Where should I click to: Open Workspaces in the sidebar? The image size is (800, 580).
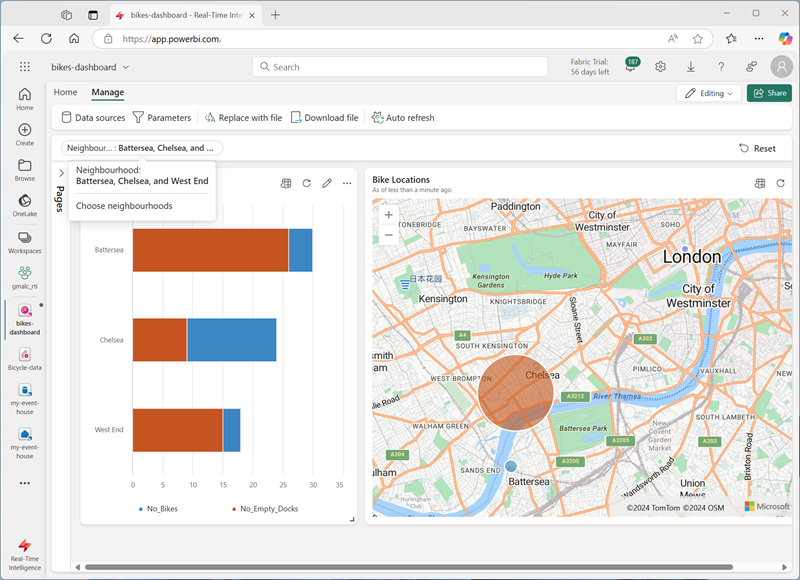pos(24,242)
